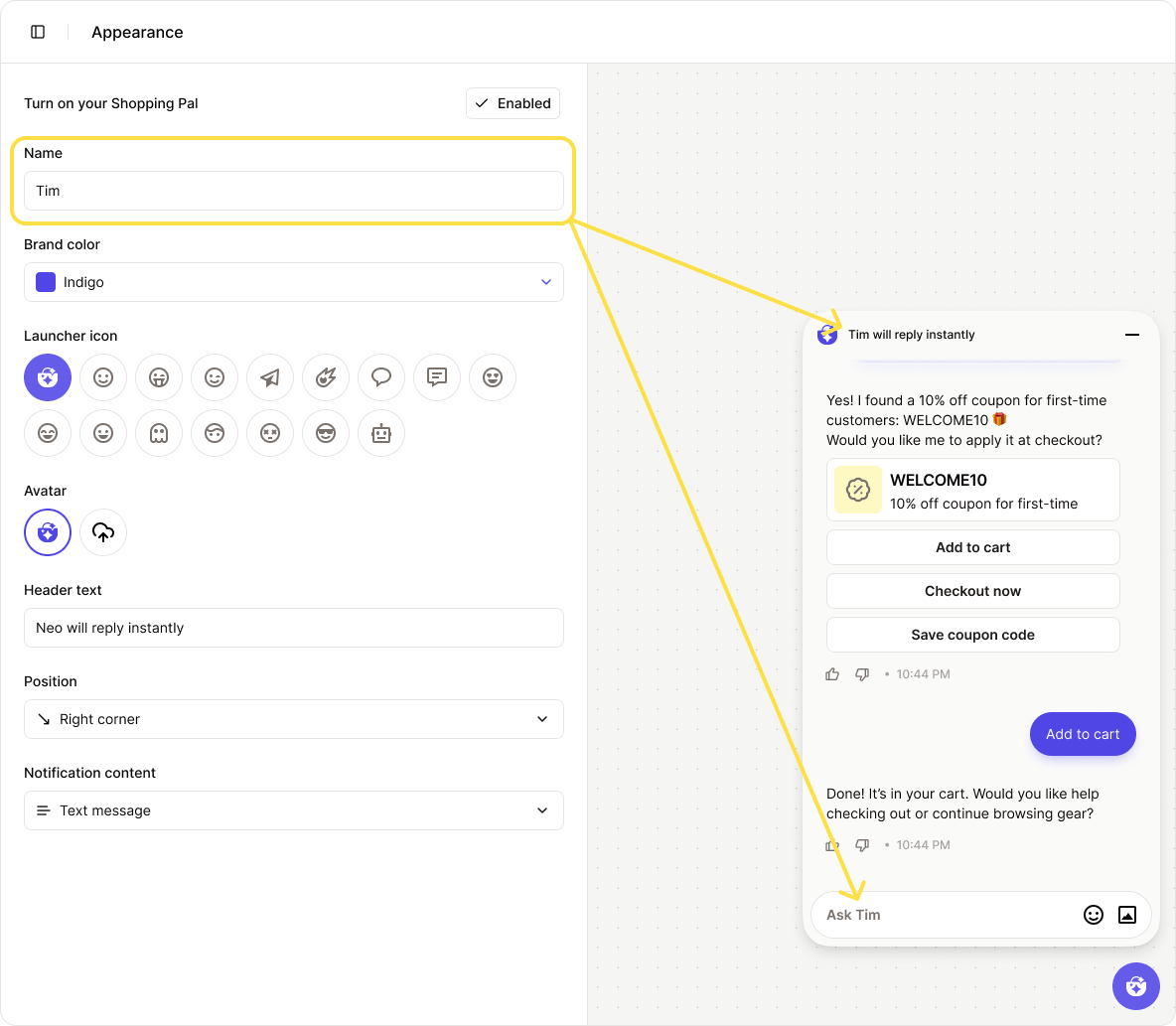Click the "Turn on your Shopping Pal" label
Screen dimensions: 1176x1026
pos(111,103)
